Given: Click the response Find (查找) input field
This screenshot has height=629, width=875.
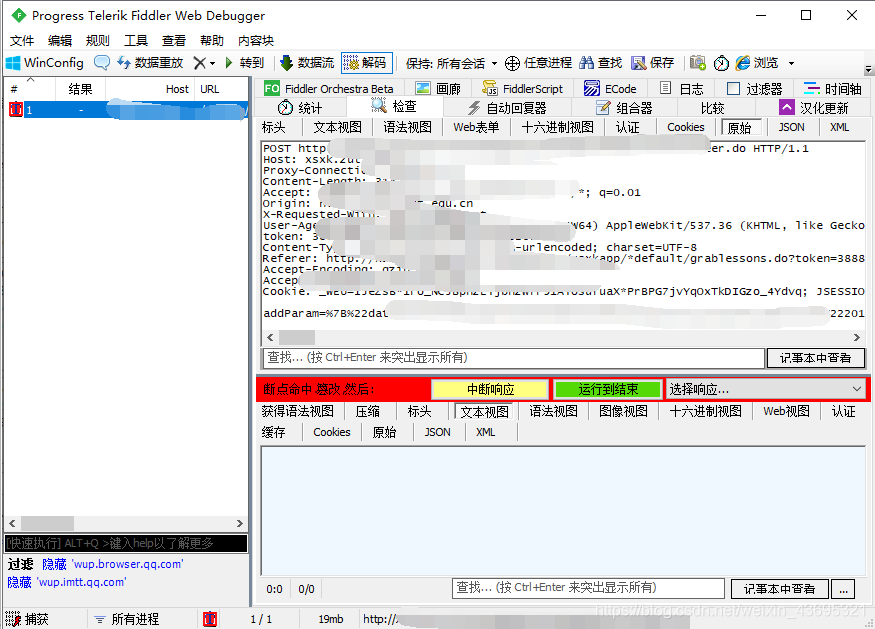Looking at the screenshot, I should (588, 588).
